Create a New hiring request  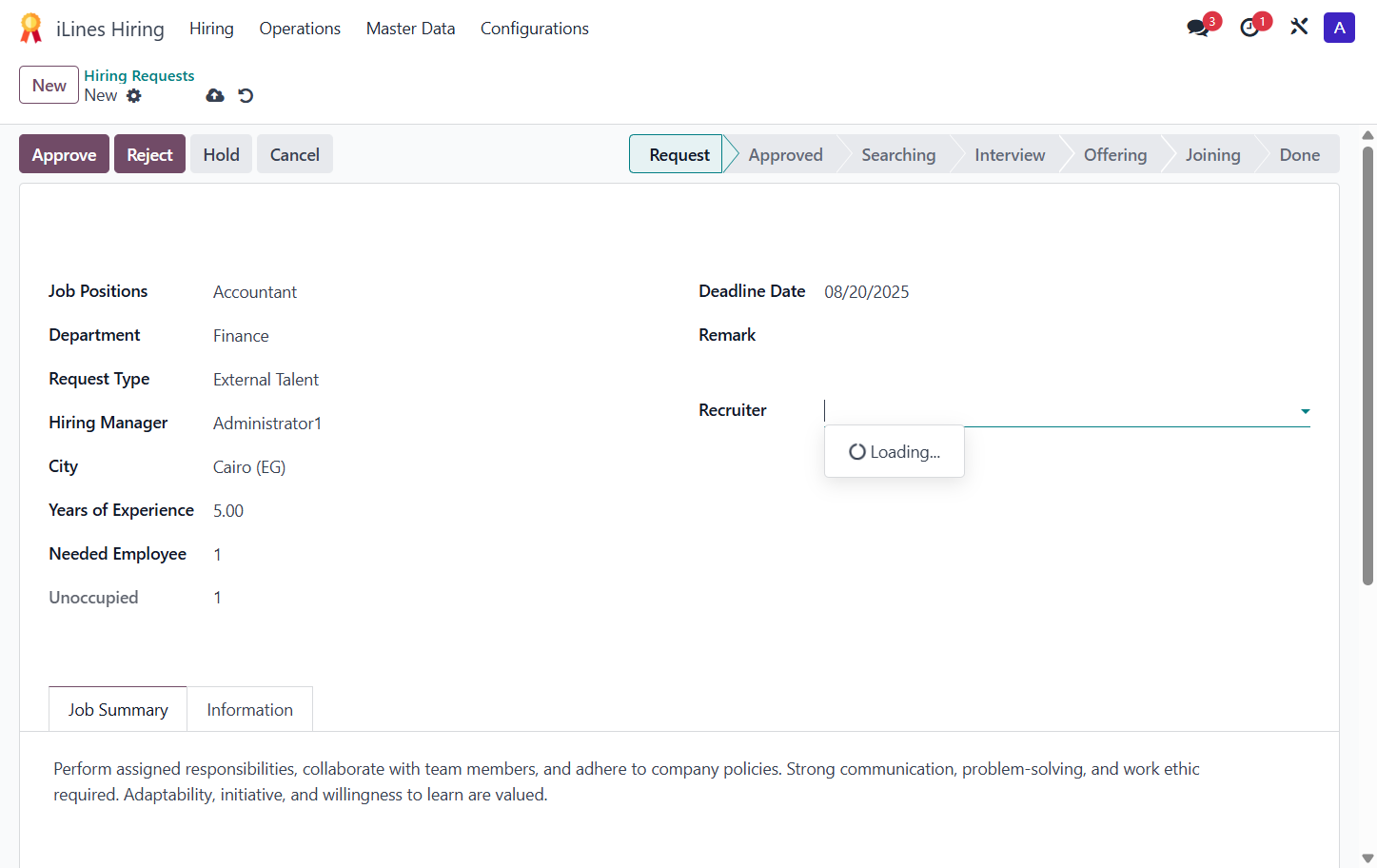click(x=49, y=85)
